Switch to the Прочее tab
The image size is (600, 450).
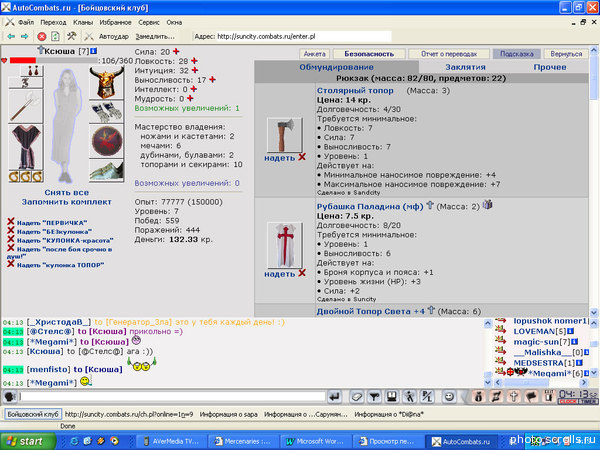550,67
